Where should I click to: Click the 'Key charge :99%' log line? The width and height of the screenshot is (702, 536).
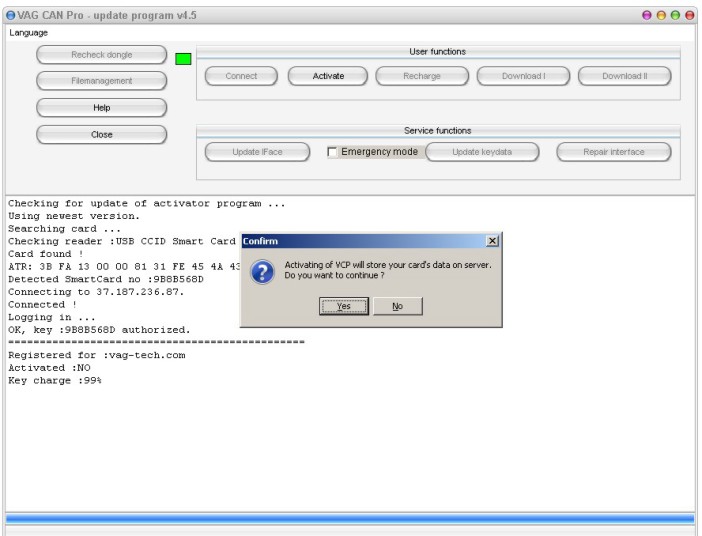coord(55,381)
